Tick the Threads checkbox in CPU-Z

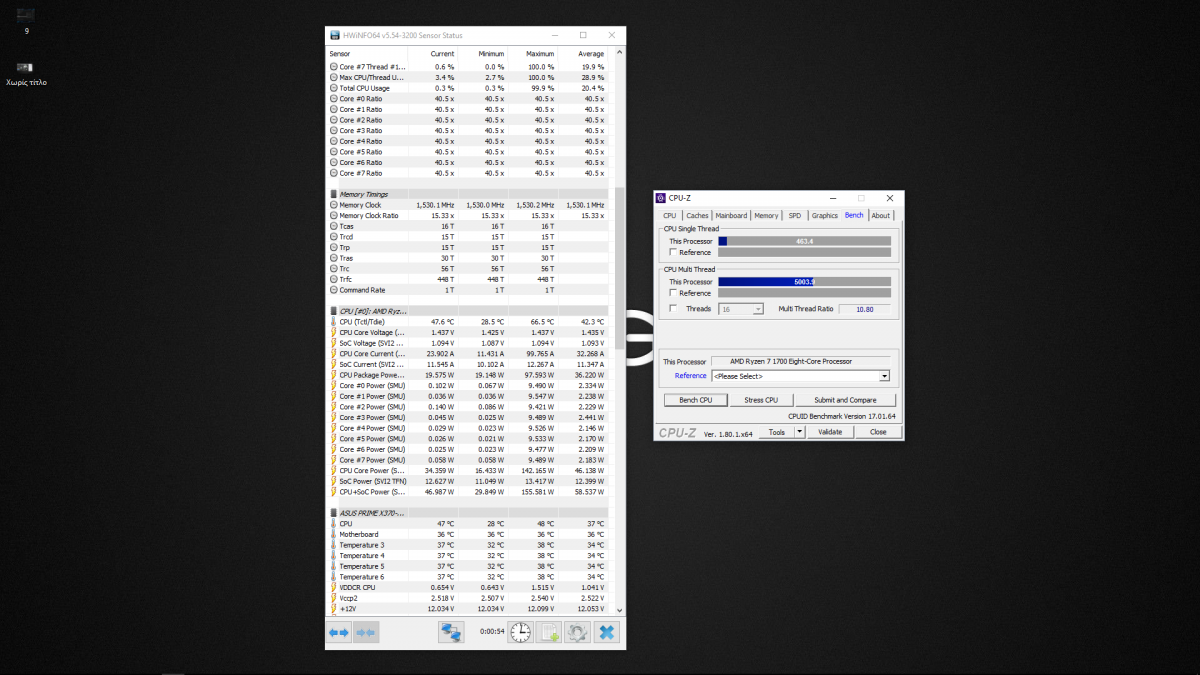click(x=673, y=309)
